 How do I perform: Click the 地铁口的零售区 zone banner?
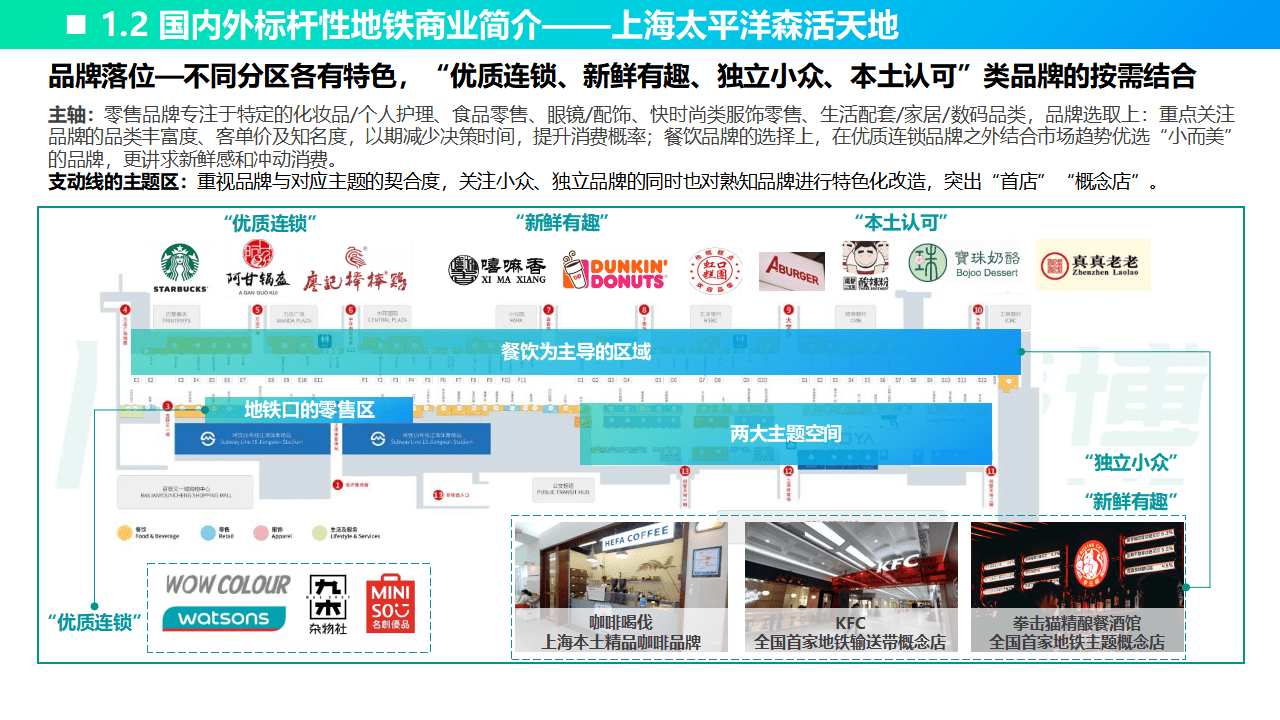point(309,409)
